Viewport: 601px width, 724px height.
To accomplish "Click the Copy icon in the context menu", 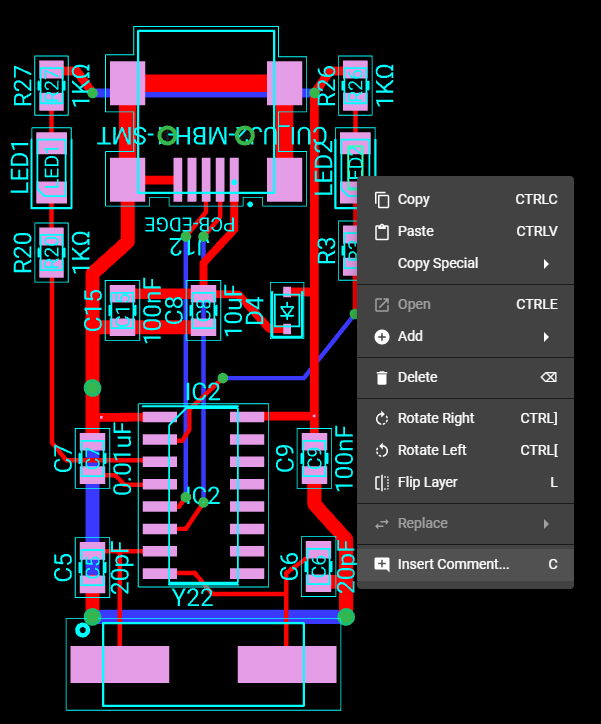I will (x=382, y=199).
